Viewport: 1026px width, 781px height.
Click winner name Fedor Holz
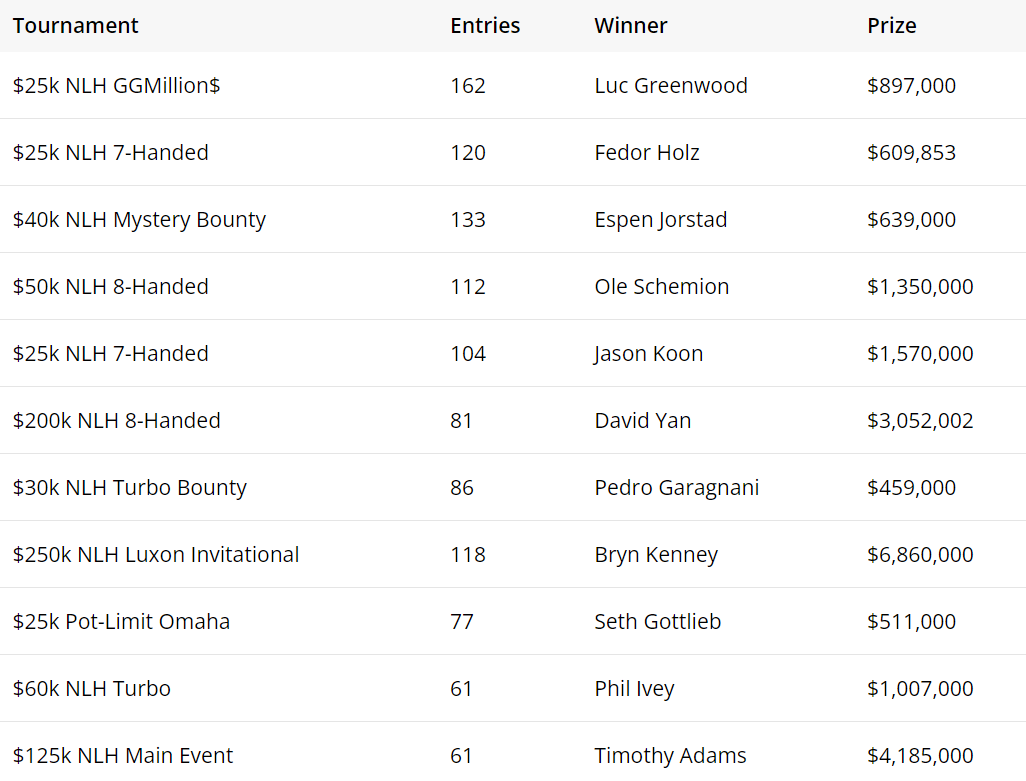pyautogui.click(x=646, y=153)
